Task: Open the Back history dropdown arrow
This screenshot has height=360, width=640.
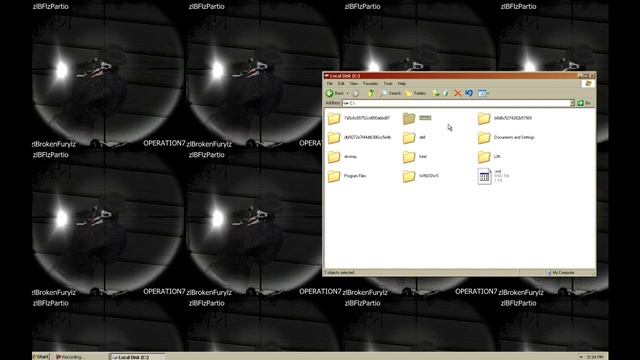Action: 348,93
